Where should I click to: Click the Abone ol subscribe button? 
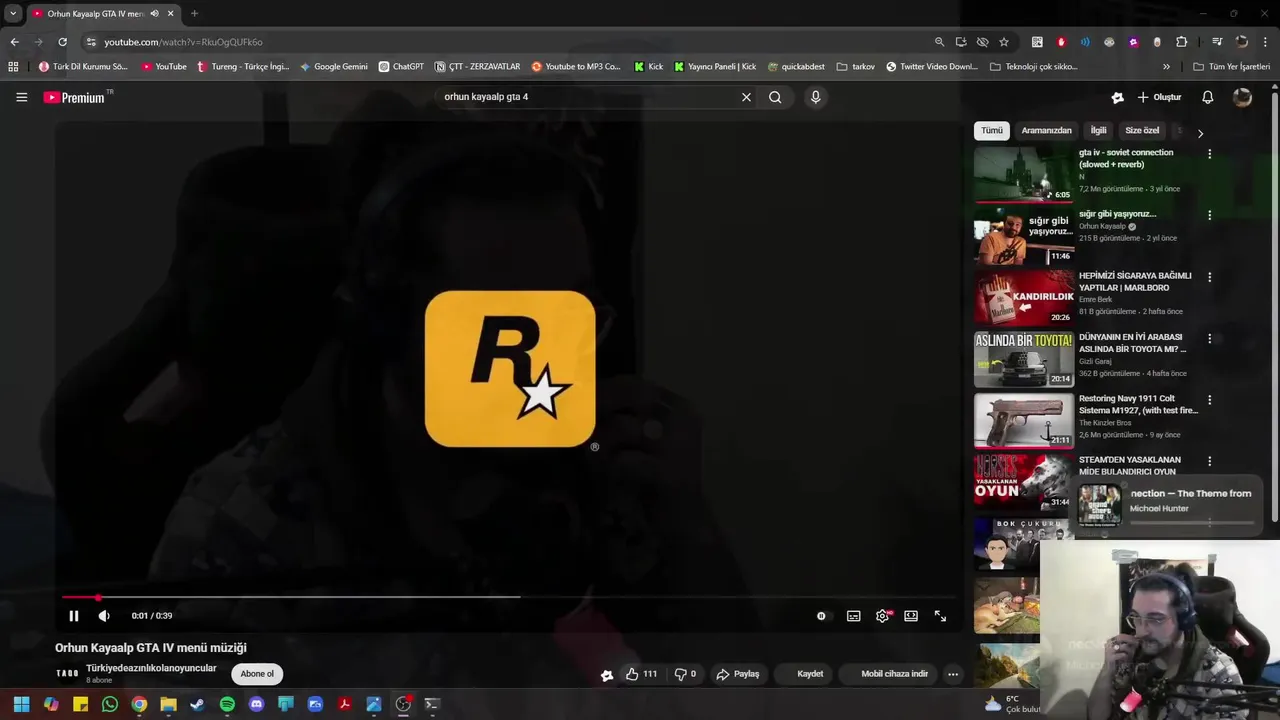[257, 674]
